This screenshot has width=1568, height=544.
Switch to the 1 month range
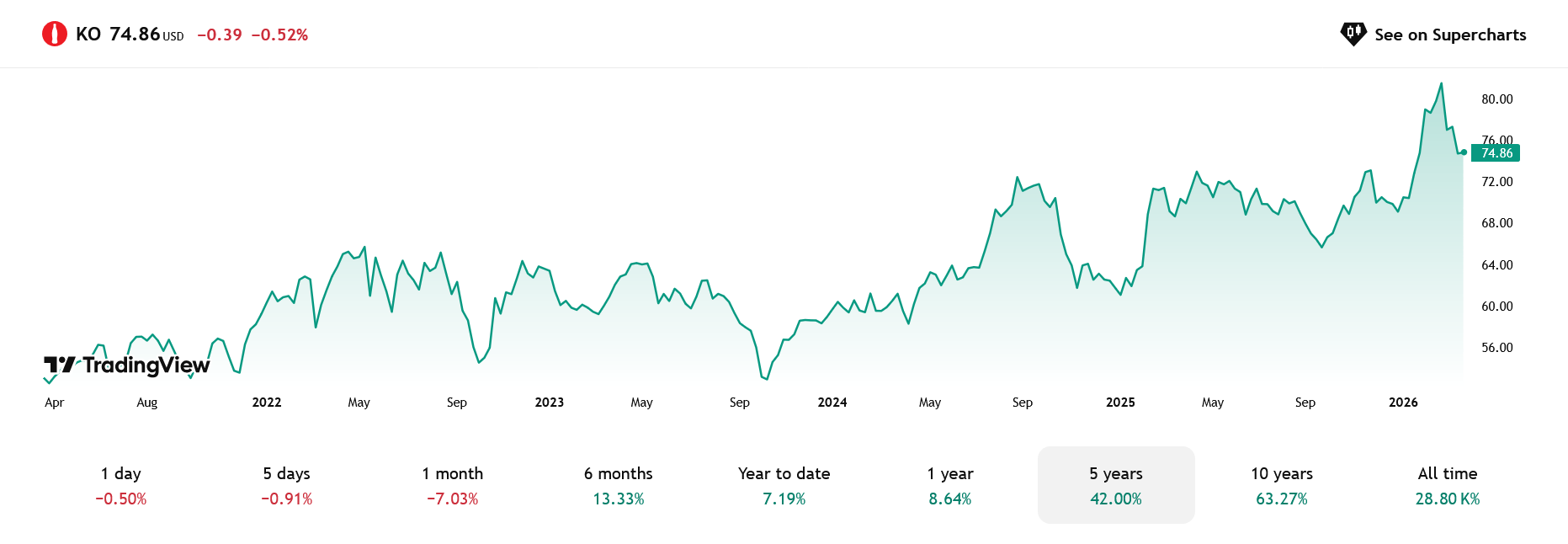(x=453, y=485)
